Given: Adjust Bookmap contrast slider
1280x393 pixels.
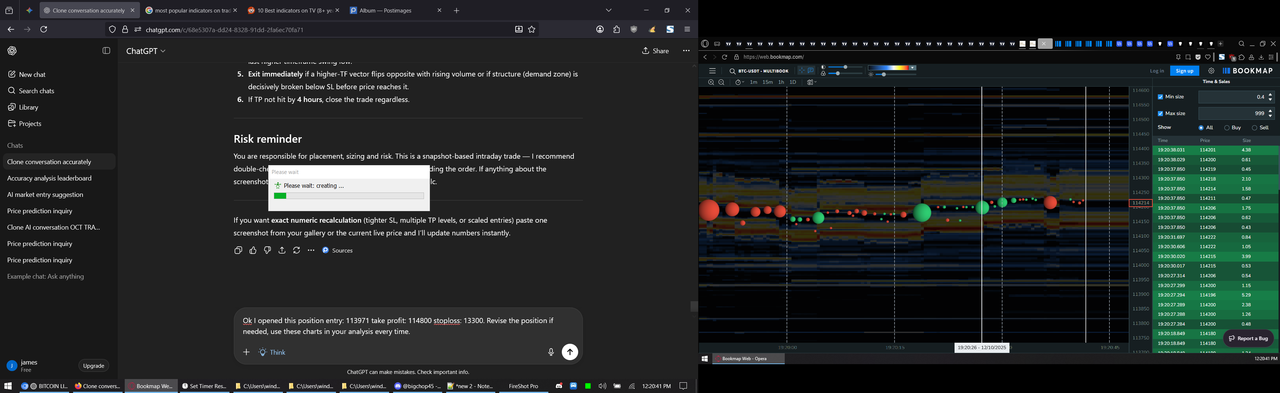Looking at the screenshot, I should (x=845, y=67).
